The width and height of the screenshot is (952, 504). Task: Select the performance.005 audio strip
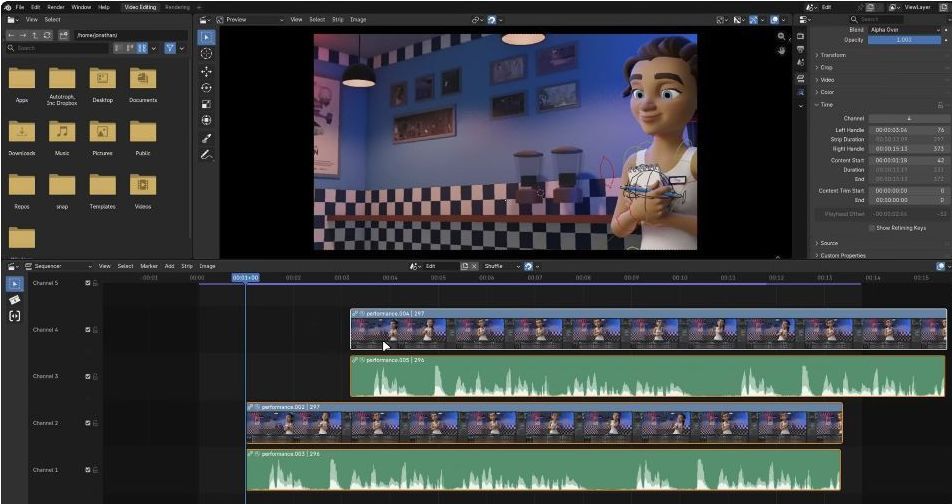click(x=600, y=380)
